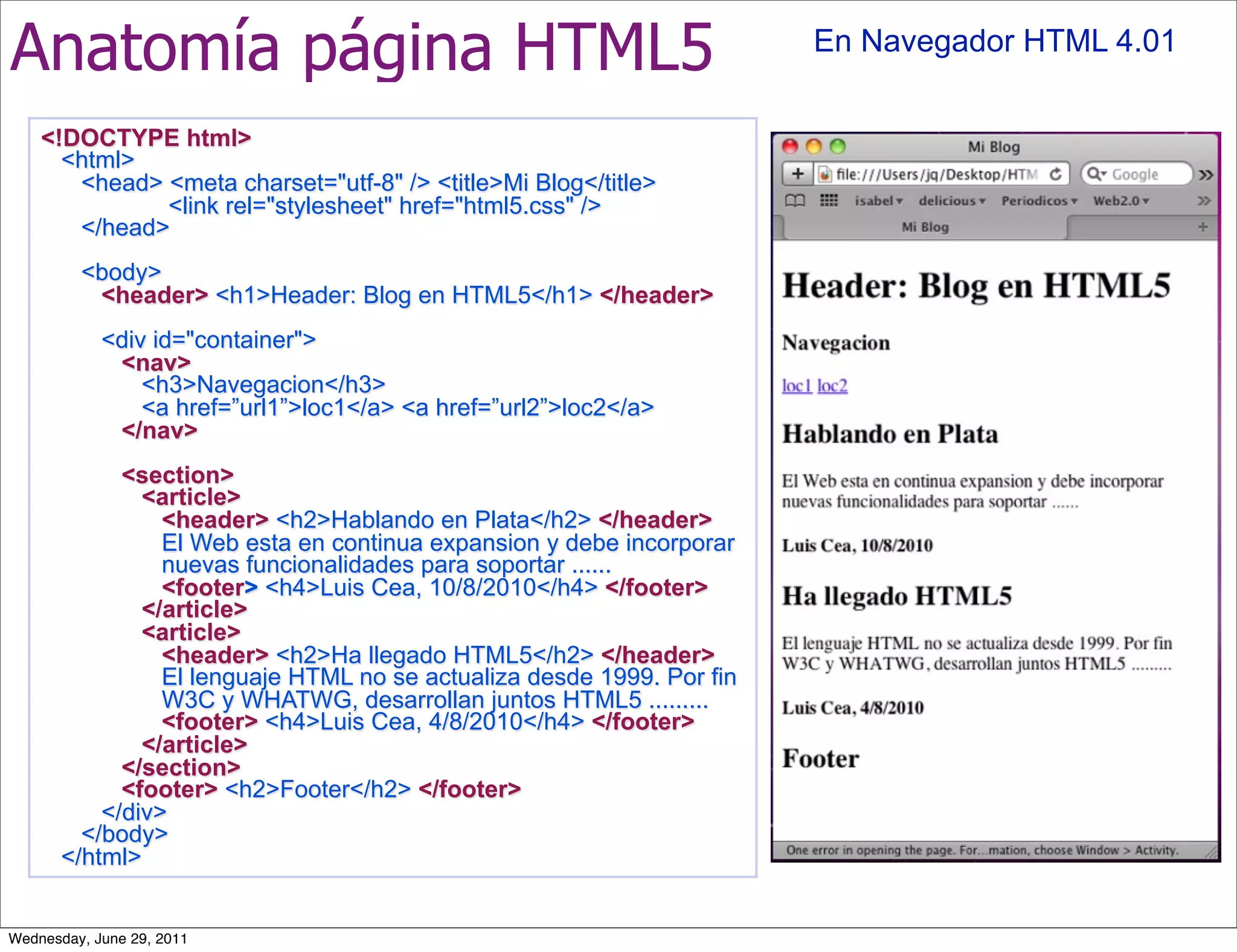Click the Ha llegado HTML5 heading

896,596
